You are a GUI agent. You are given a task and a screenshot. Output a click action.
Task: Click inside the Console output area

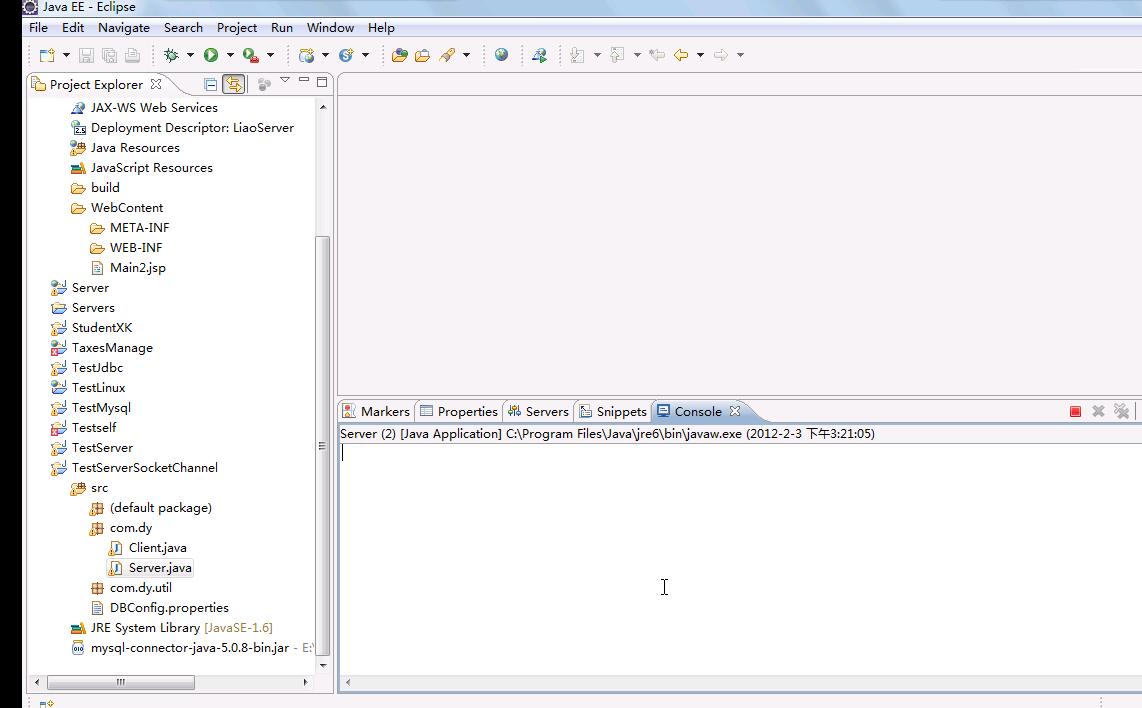[740, 558]
